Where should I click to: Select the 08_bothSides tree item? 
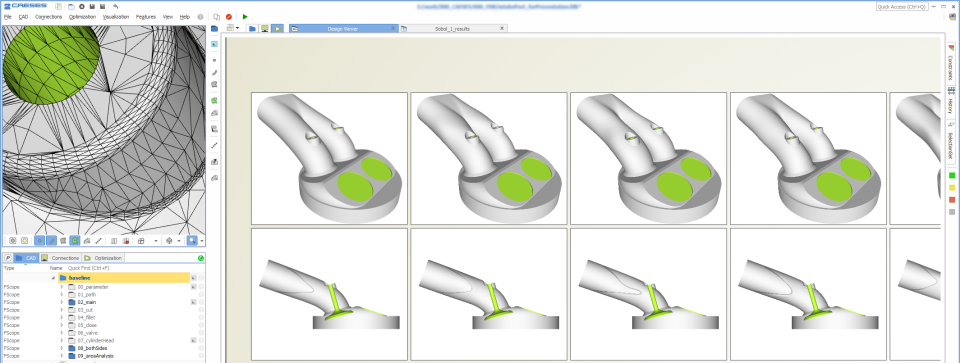[92, 348]
